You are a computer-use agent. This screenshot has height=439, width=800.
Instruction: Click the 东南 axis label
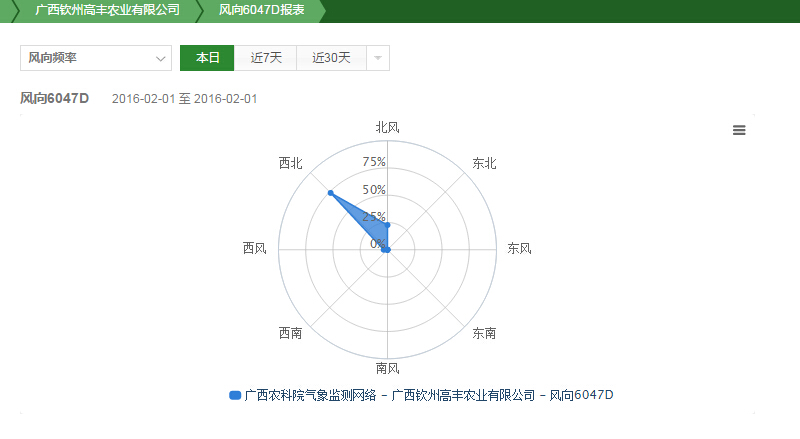click(484, 333)
